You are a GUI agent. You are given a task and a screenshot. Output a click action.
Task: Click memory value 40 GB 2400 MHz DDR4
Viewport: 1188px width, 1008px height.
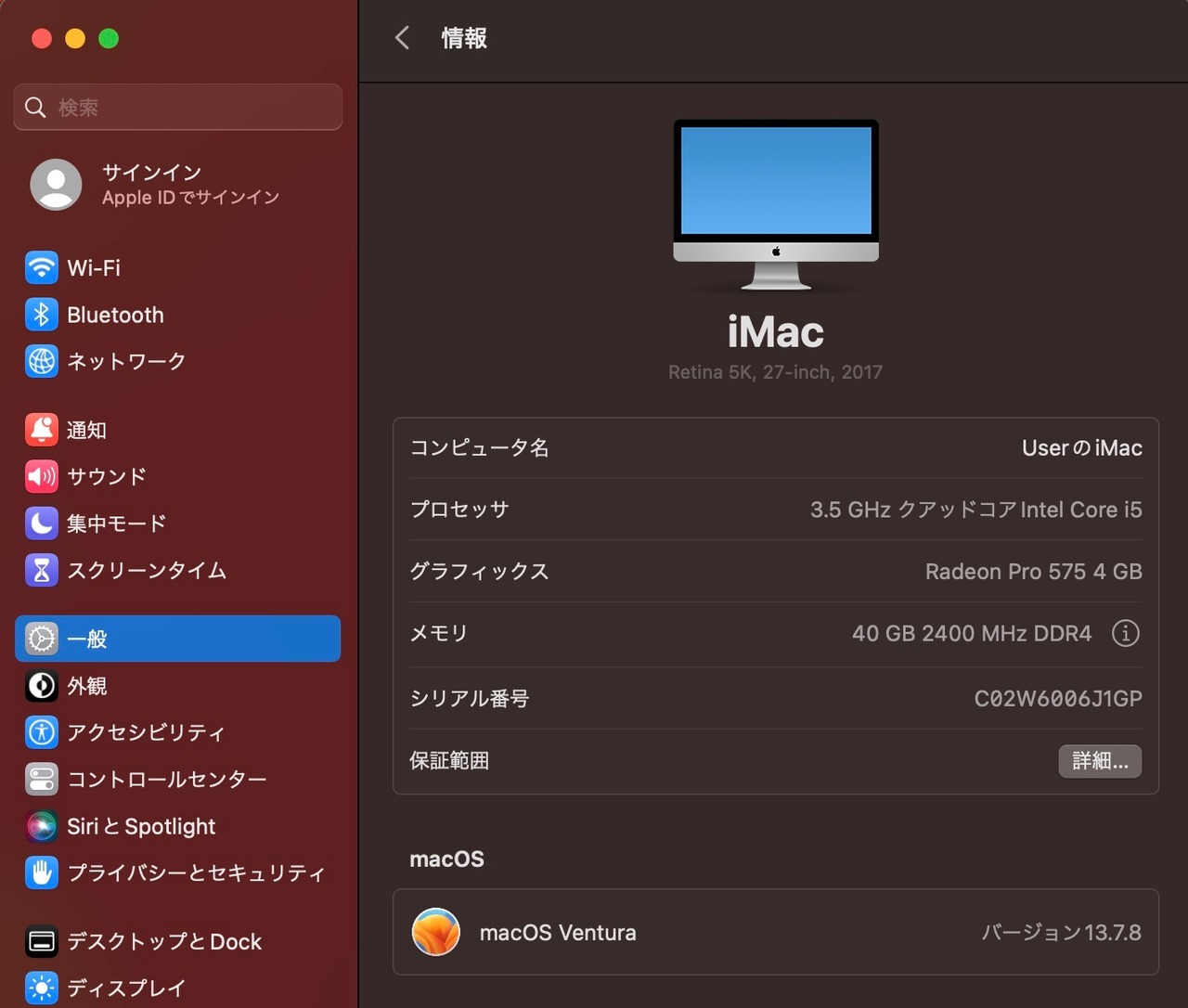[972, 634]
